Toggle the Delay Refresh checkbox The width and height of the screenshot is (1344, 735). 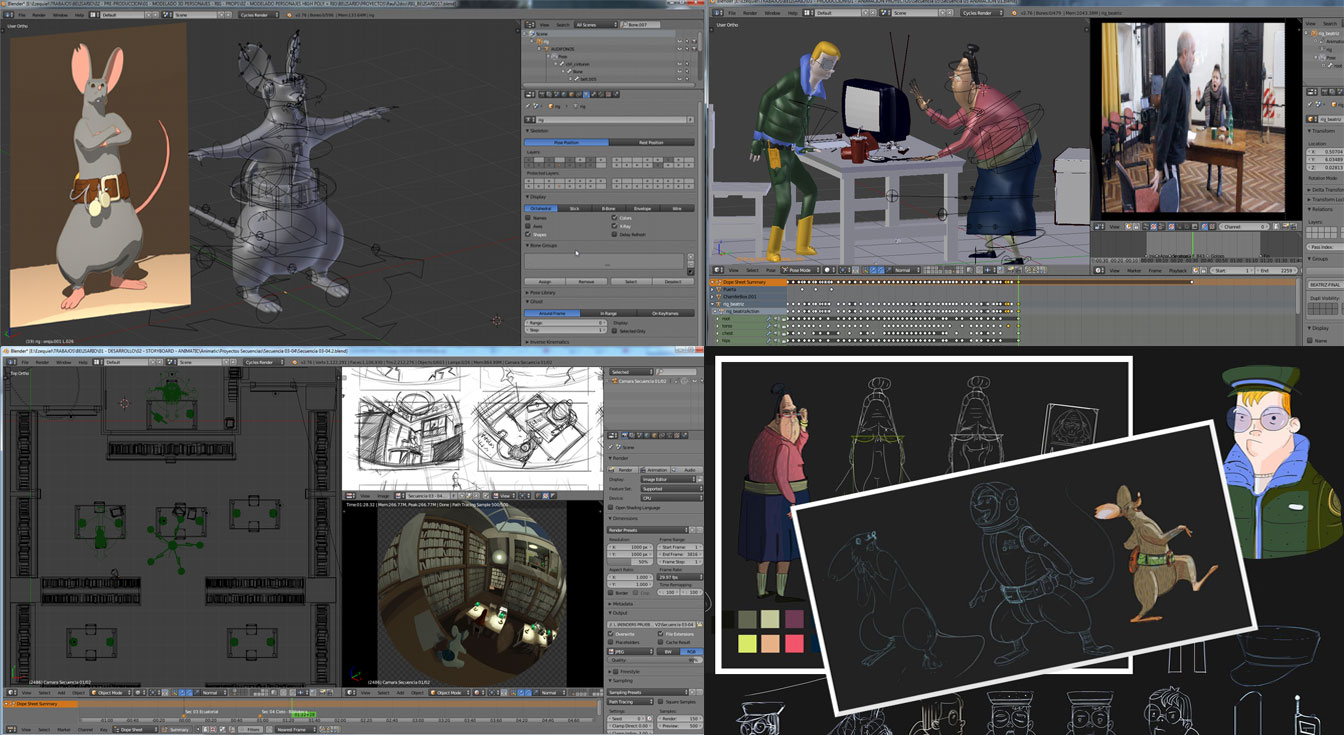[x=614, y=234]
